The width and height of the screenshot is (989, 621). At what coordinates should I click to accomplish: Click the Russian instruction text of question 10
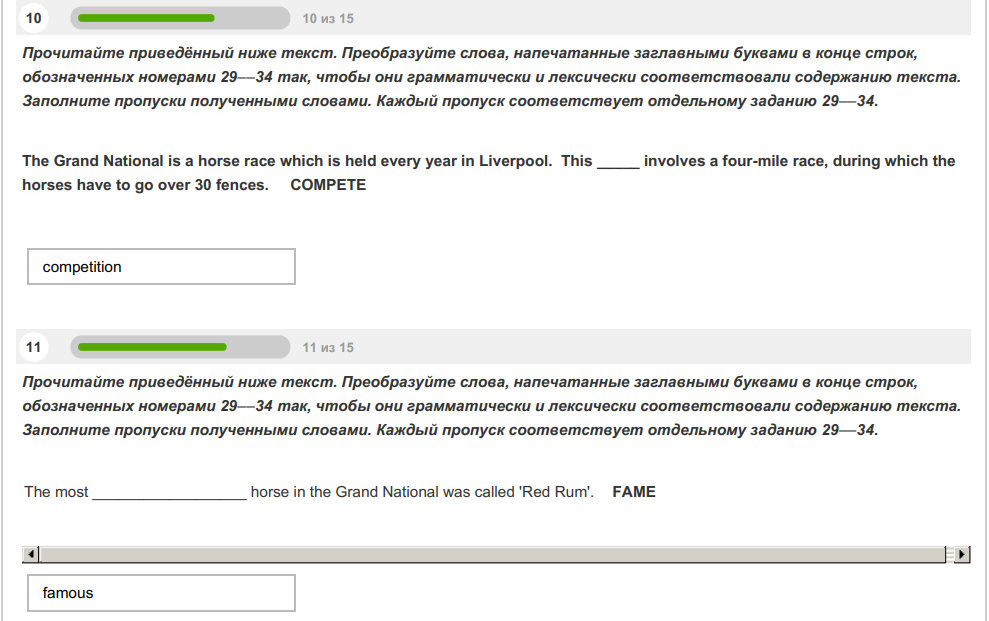coord(491,77)
